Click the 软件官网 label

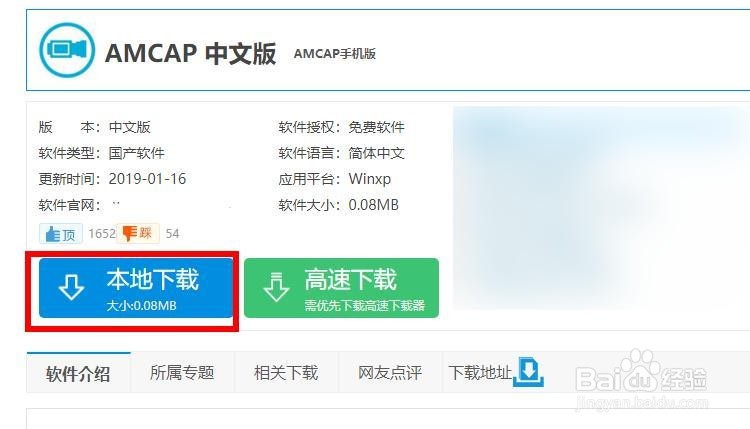coord(70,205)
